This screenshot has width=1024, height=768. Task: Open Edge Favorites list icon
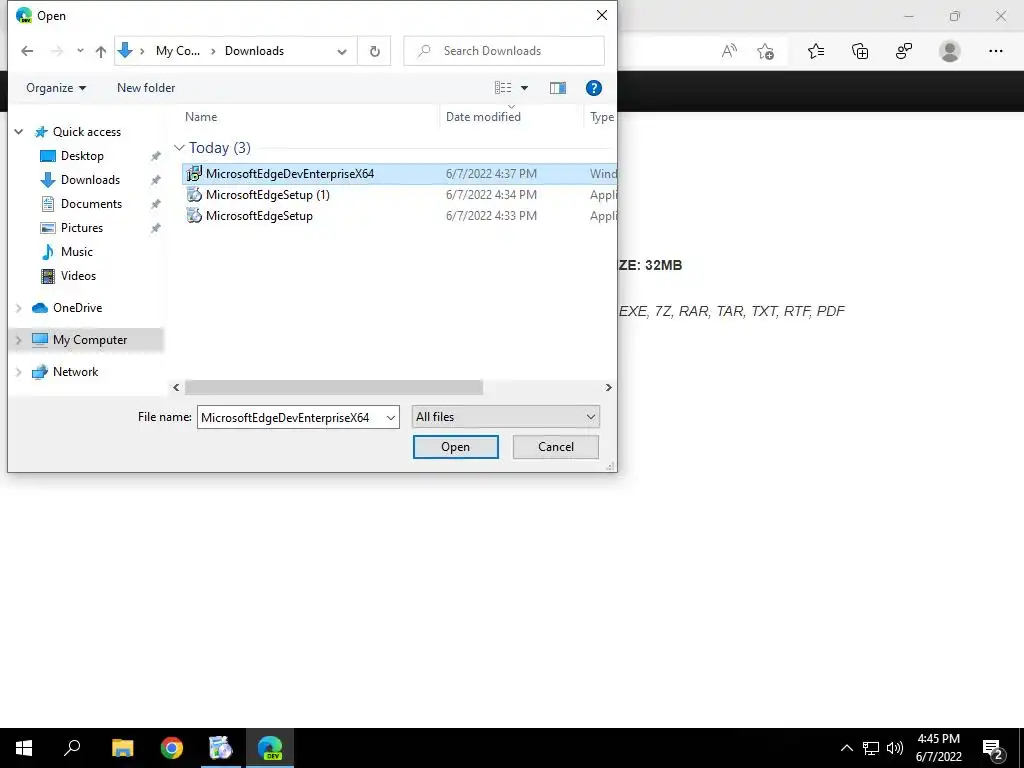(x=816, y=51)
